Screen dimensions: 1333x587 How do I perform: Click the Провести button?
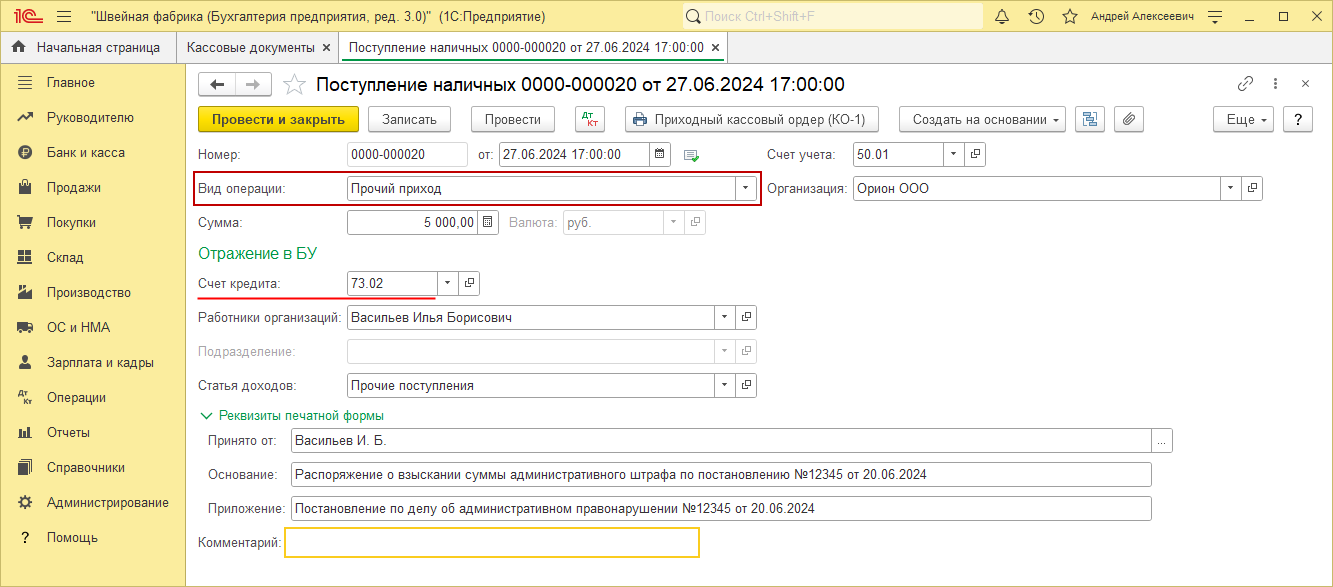(513, 119)
